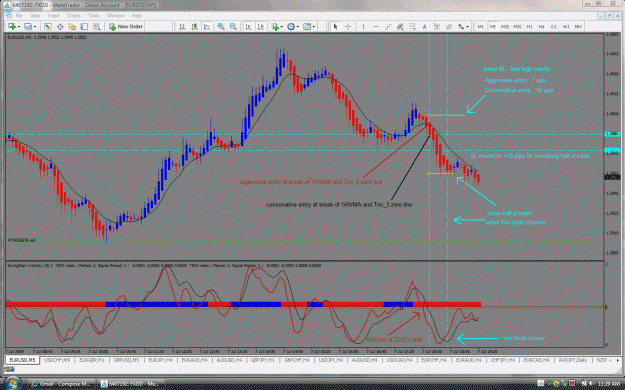Image resolution: width=625 pixels, height=390 pixels.
Task: Switch to the USDCAD,H4 chart tab
Action: click(x=399, y=360)
